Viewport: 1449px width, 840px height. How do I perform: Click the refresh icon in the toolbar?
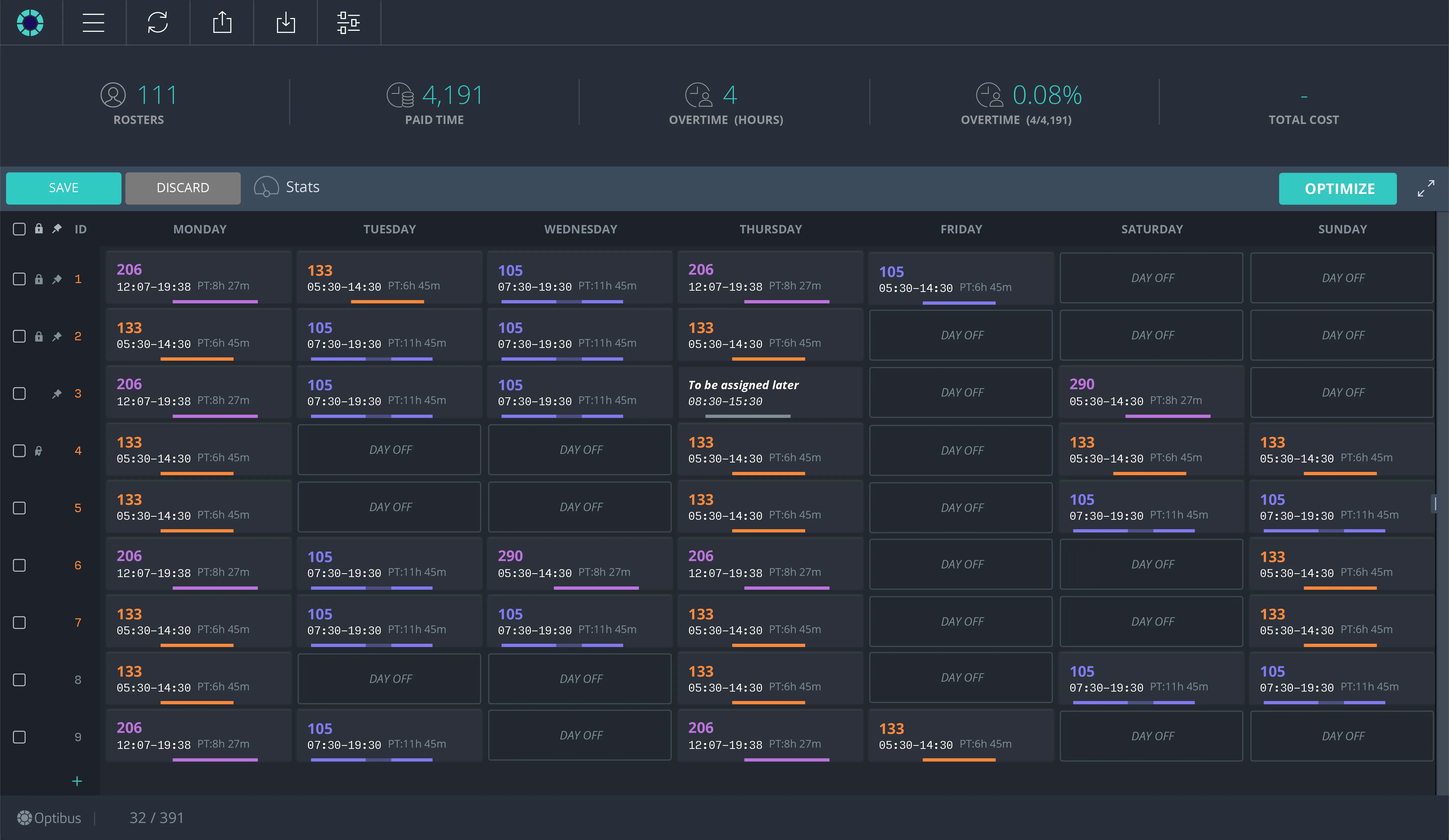pyautogui.click(x=158, y=22)
